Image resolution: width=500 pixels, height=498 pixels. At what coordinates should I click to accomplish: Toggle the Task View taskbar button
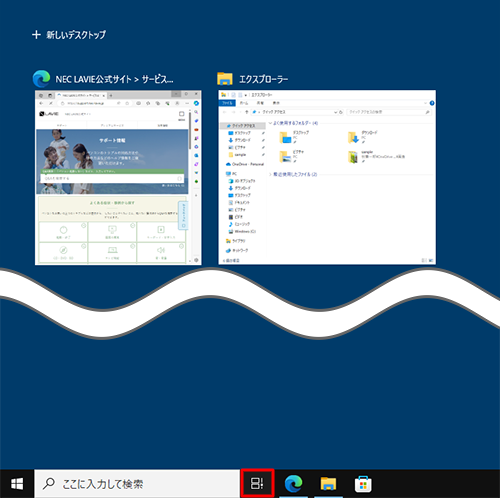coord(257,483)
